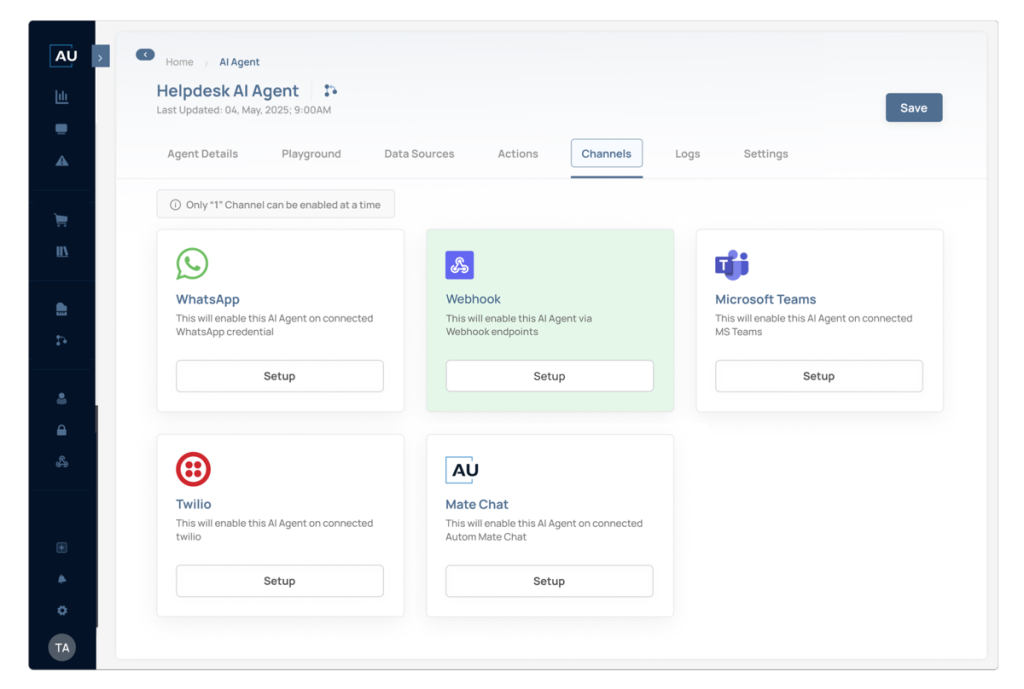
Task: Click the user profile icon in sidebar
Action: click(62, 398)
